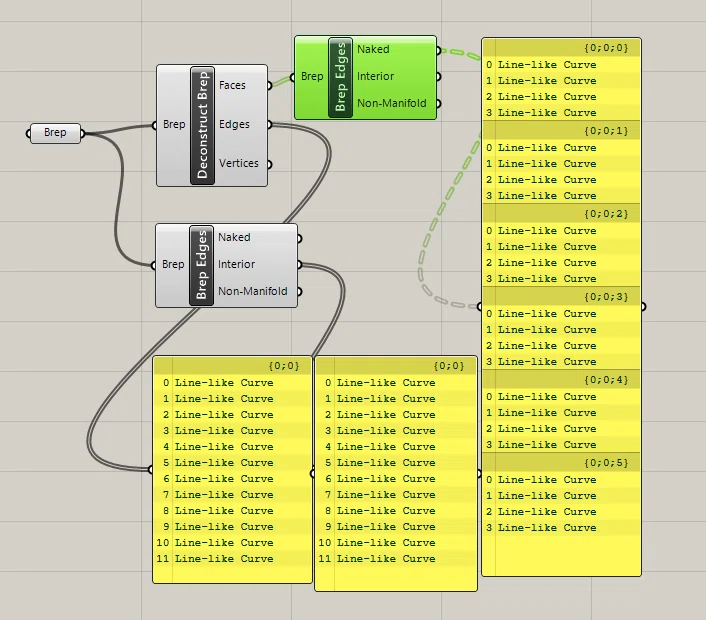706x620 pixels.
Task: Click item 0 under branch {0;0;4}
Action: point(561,397)
